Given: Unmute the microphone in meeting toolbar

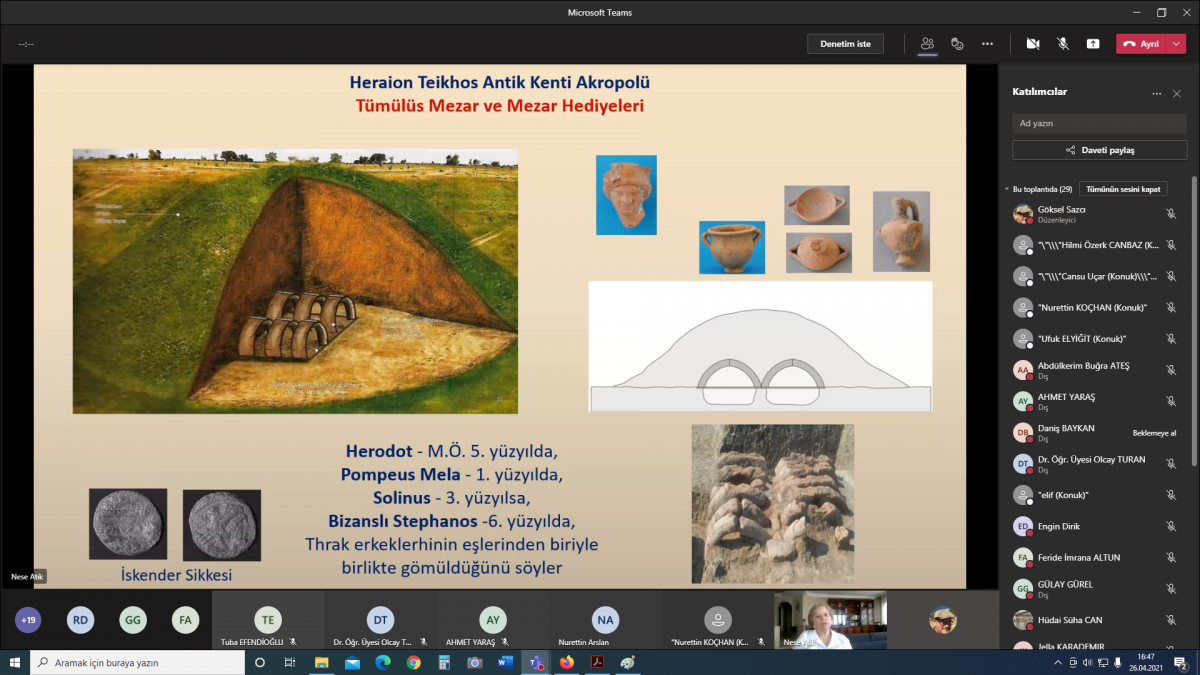Looking at the screenshot, I should click(1063, 44).
